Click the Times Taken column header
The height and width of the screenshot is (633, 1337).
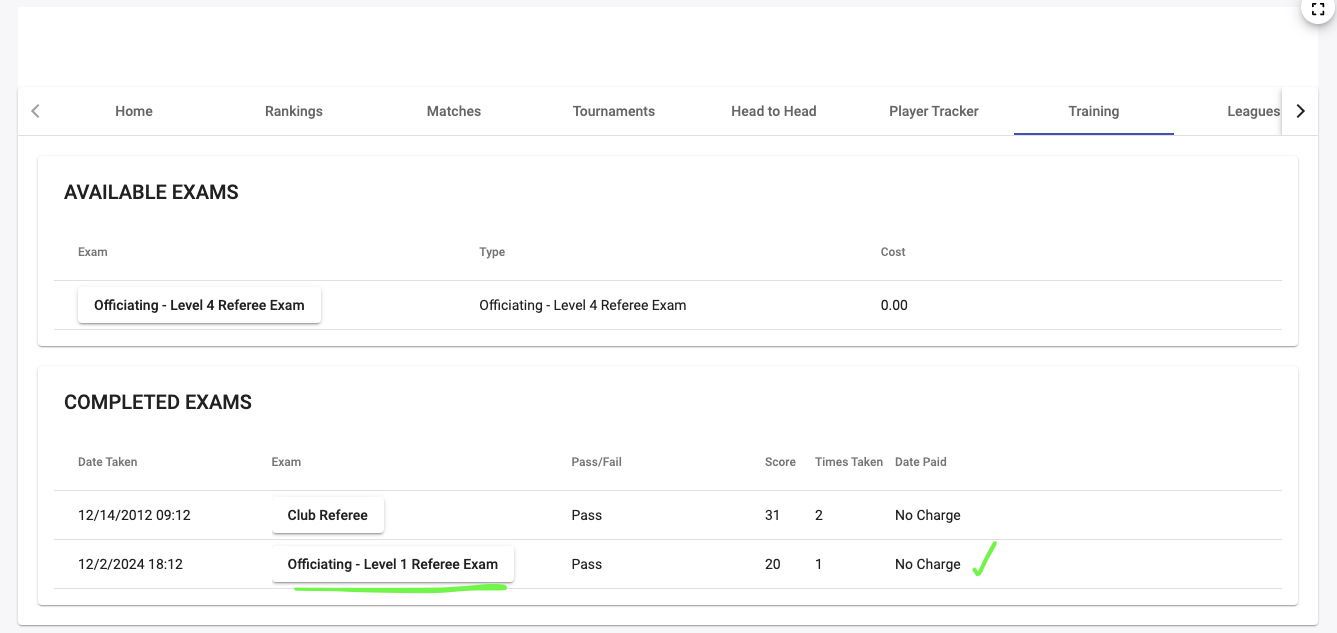[849, 462]
